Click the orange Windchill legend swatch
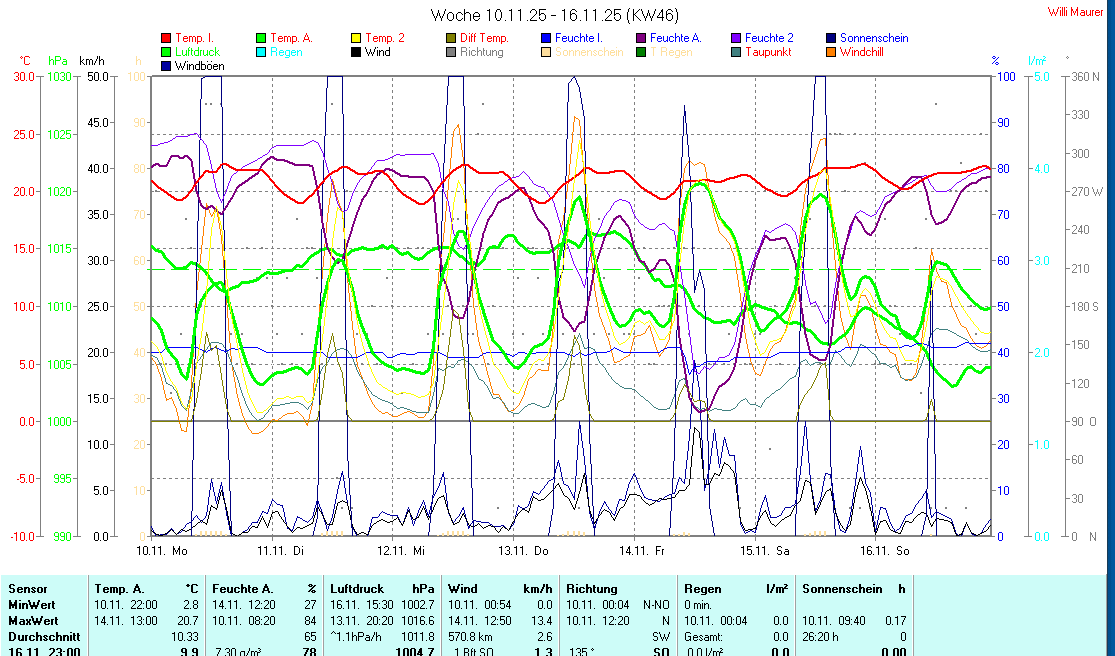This screenshot has width=1115, height=656. pyautogui.click(x=830, y=52)
